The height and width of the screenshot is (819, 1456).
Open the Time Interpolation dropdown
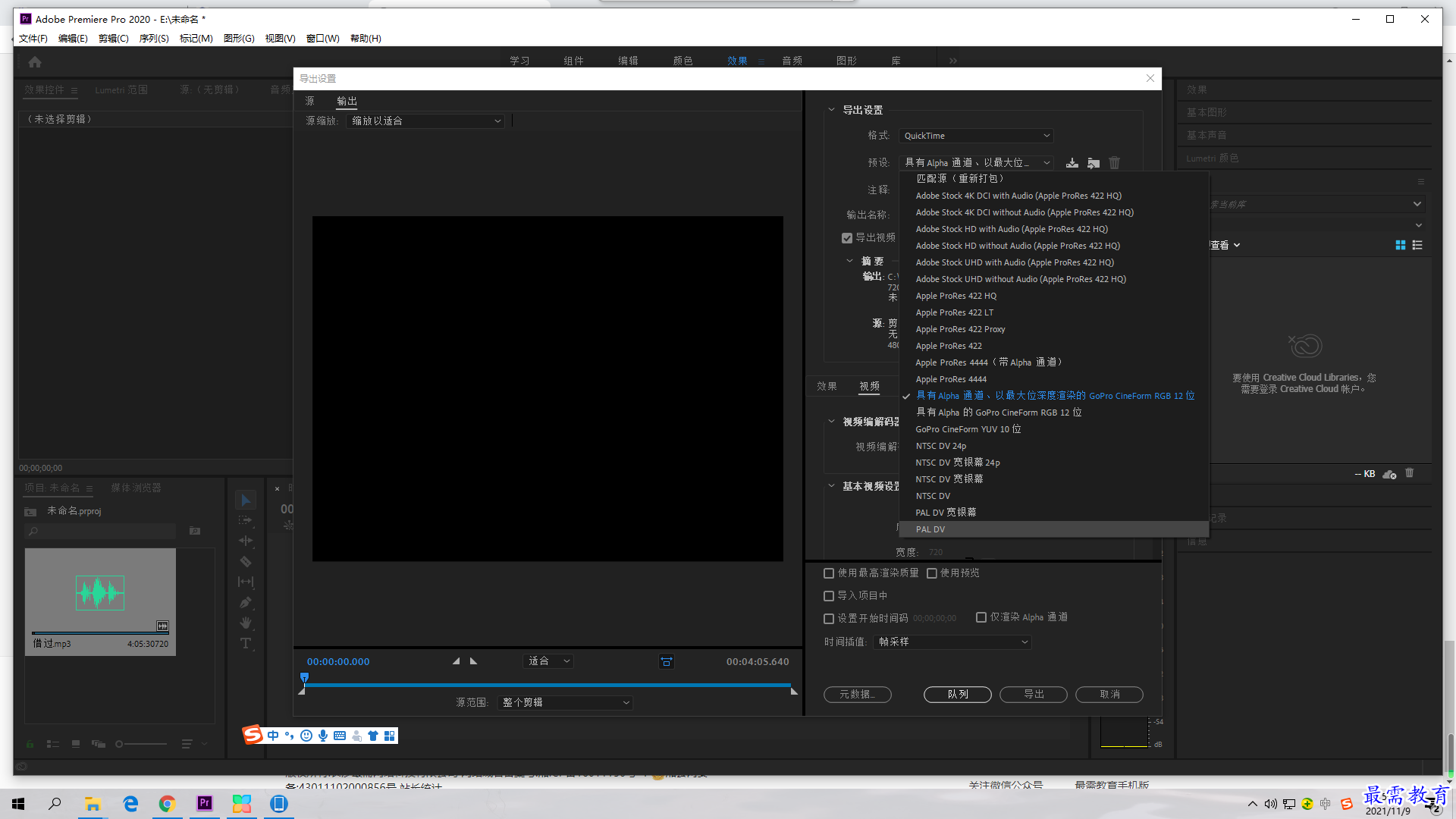[952, 642]
